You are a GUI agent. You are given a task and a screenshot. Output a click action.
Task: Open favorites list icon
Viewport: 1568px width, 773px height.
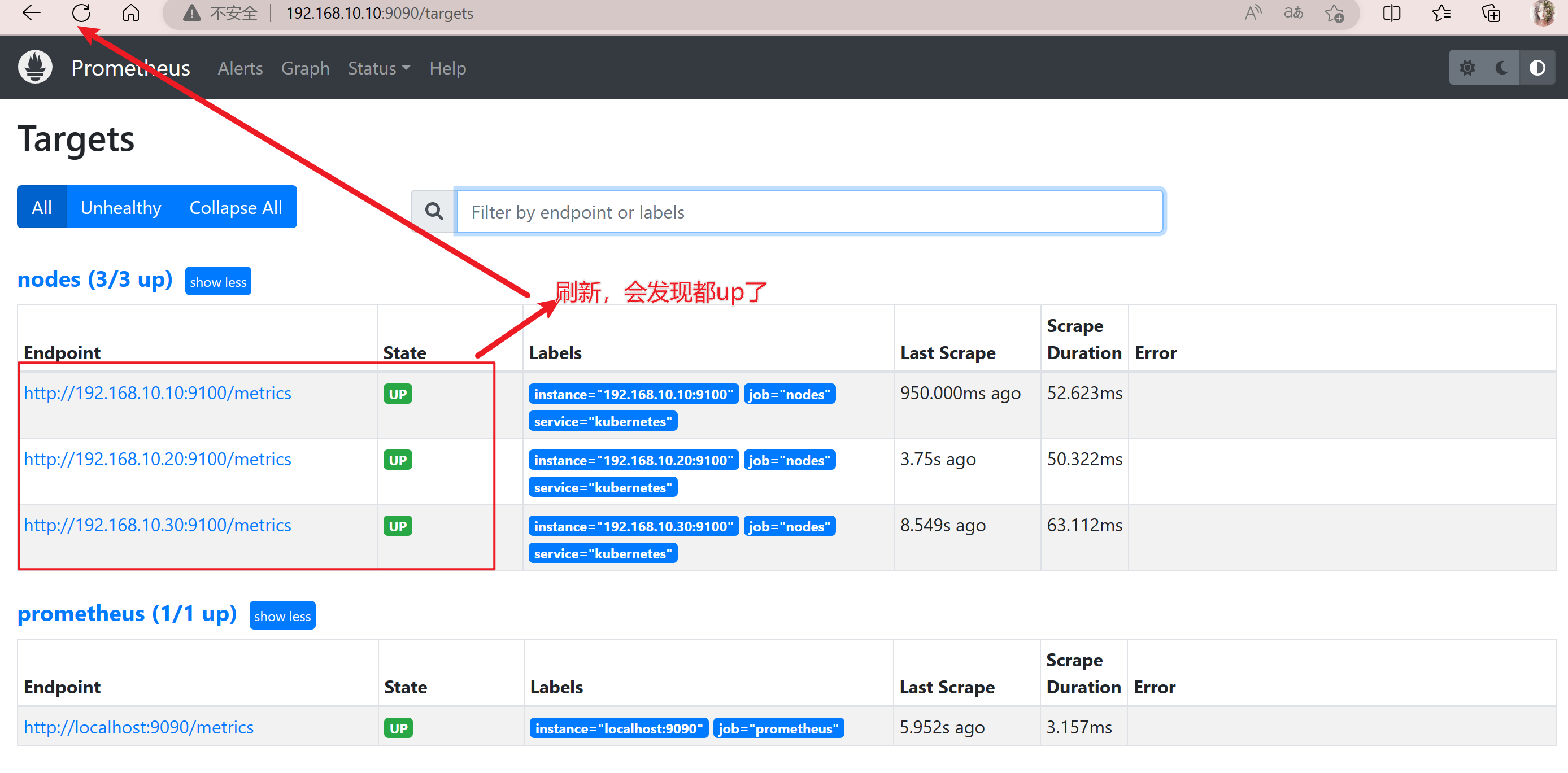pyautogui.click(x=1441, y=13)
